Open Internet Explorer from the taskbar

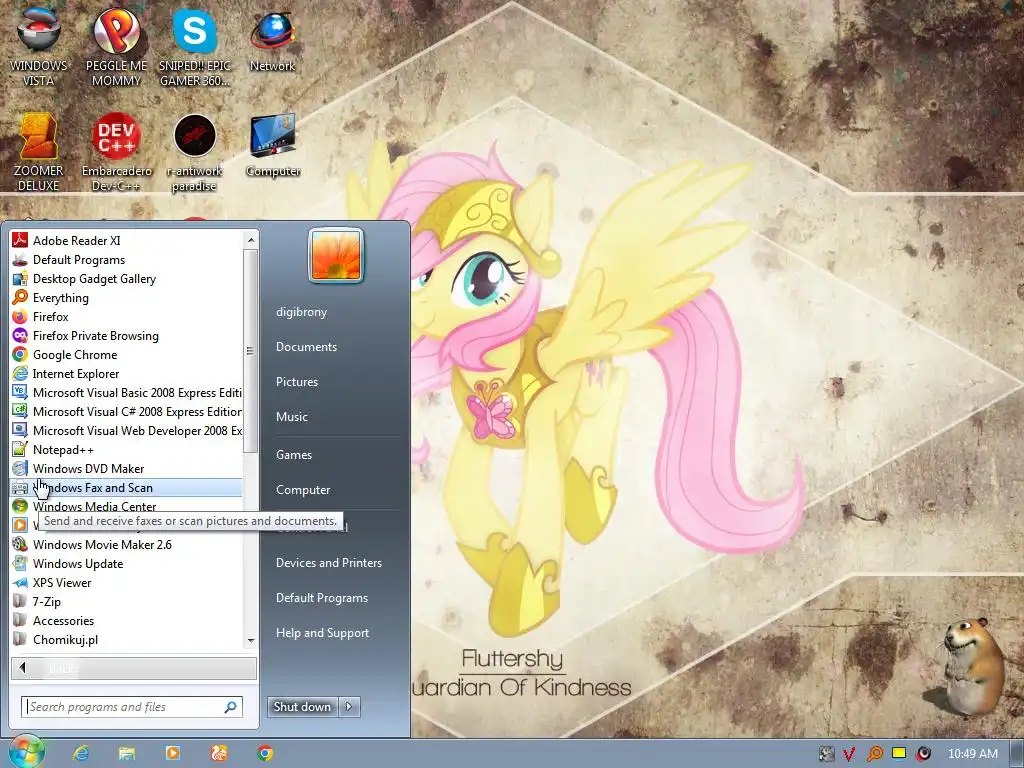pyautogui.click(x=81, y=753)
